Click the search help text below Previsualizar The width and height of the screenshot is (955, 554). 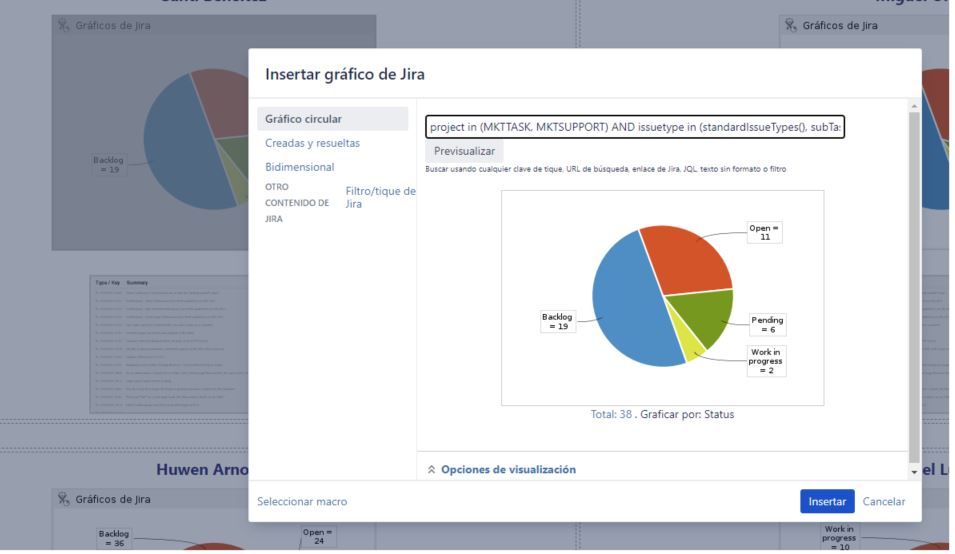click(x=605, y=169)
